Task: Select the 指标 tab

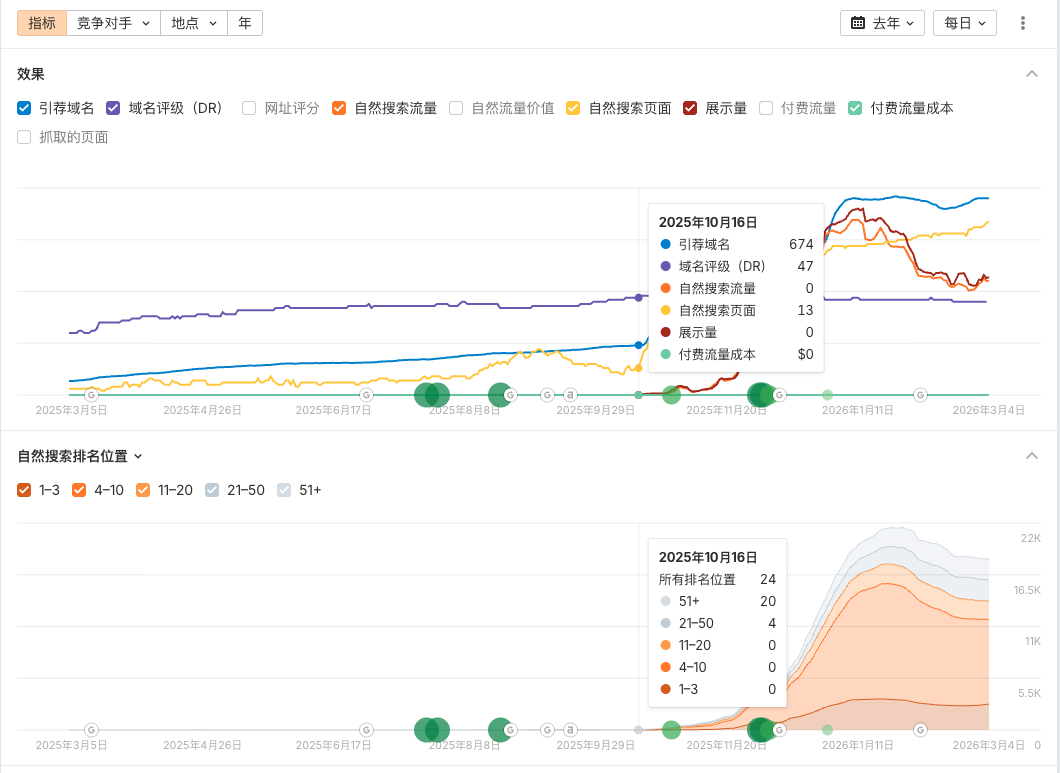Action: pos(42,23)
